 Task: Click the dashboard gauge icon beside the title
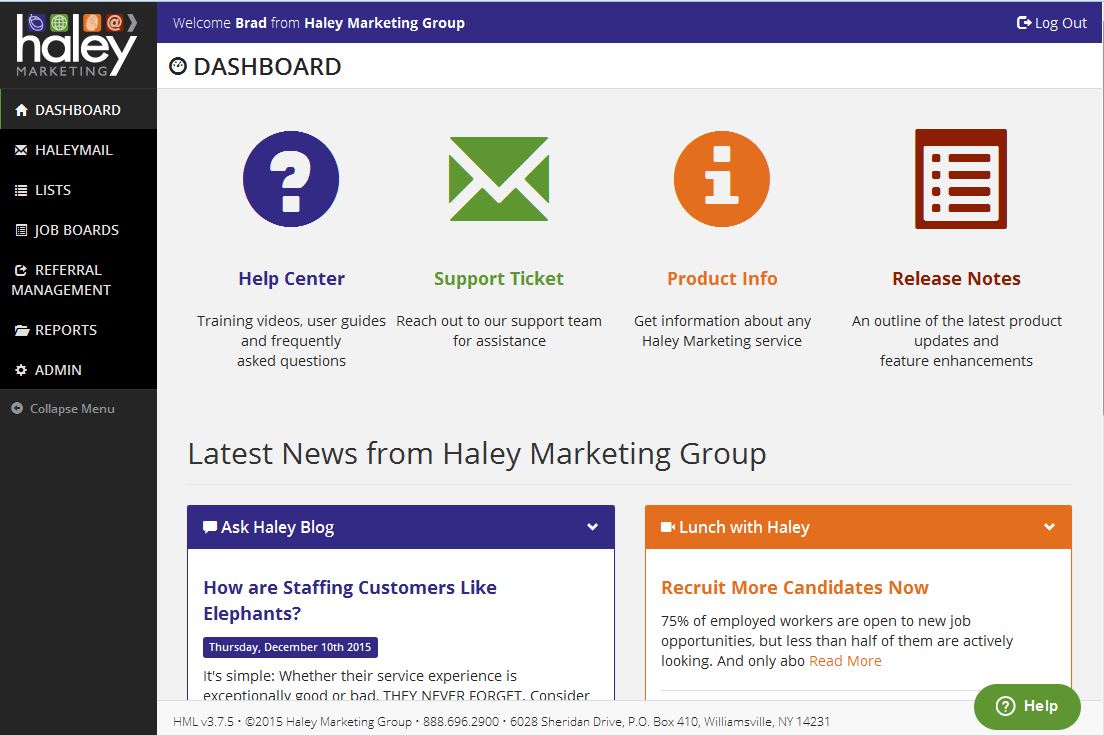178,66
